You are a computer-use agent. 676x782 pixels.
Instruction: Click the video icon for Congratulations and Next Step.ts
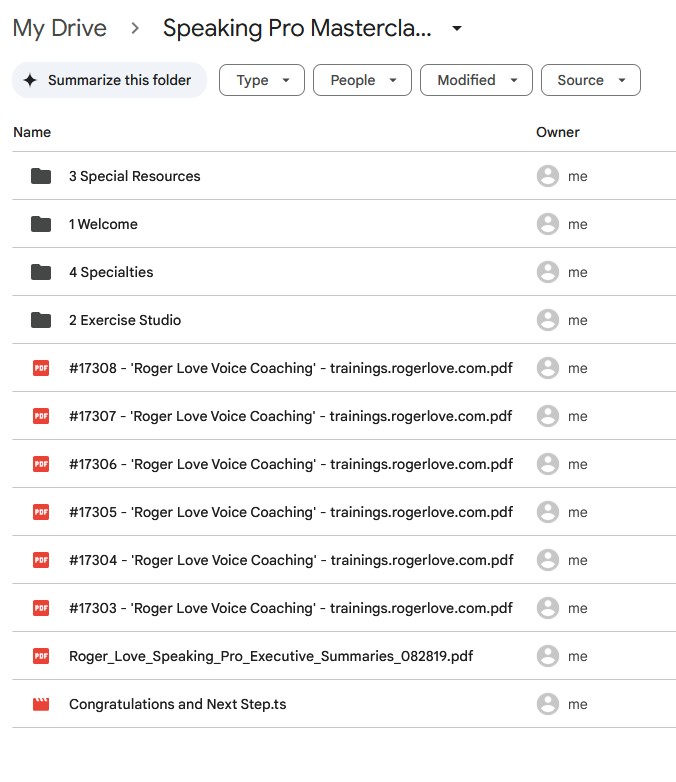pyautogui.click(x=41, y=704)
